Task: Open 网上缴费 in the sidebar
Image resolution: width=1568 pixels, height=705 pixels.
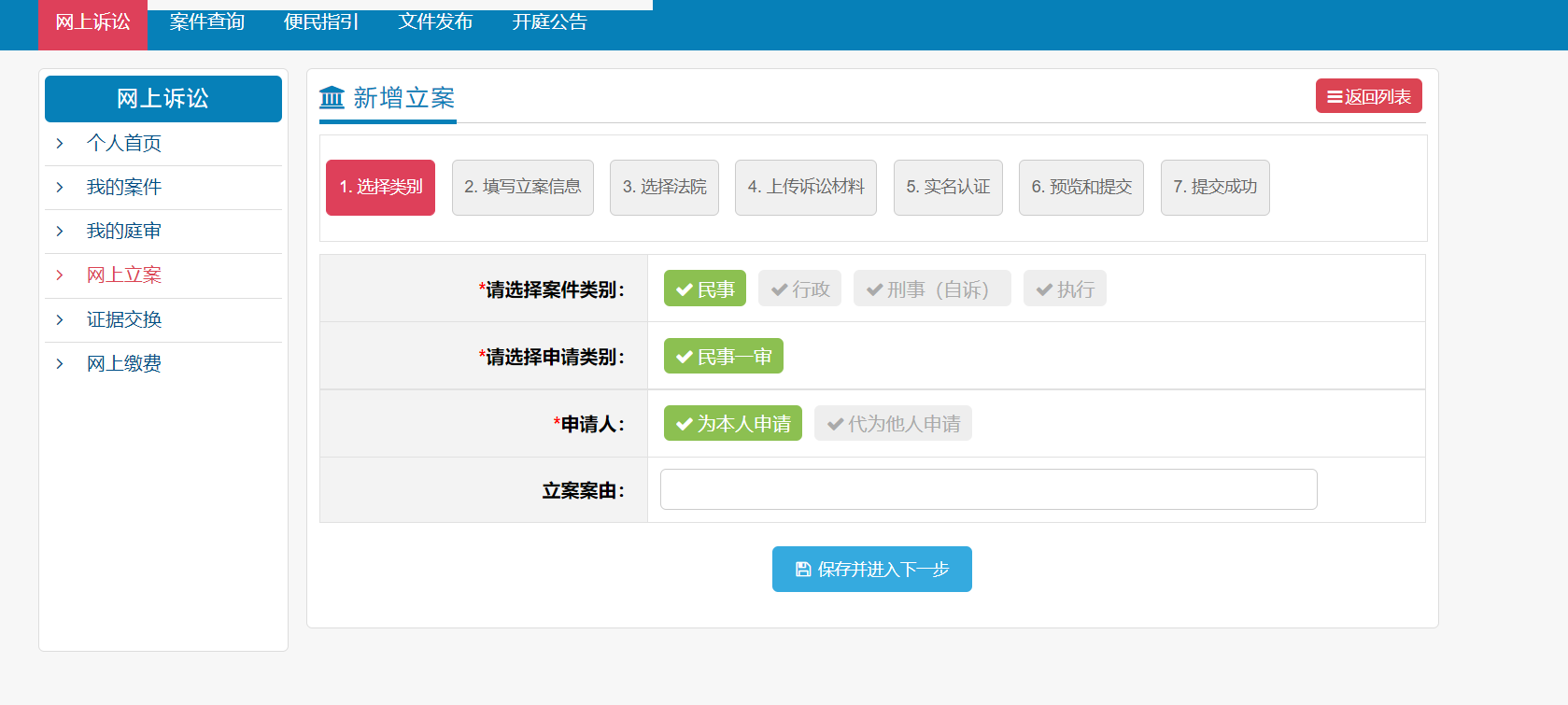Action: tap(124, 363)
